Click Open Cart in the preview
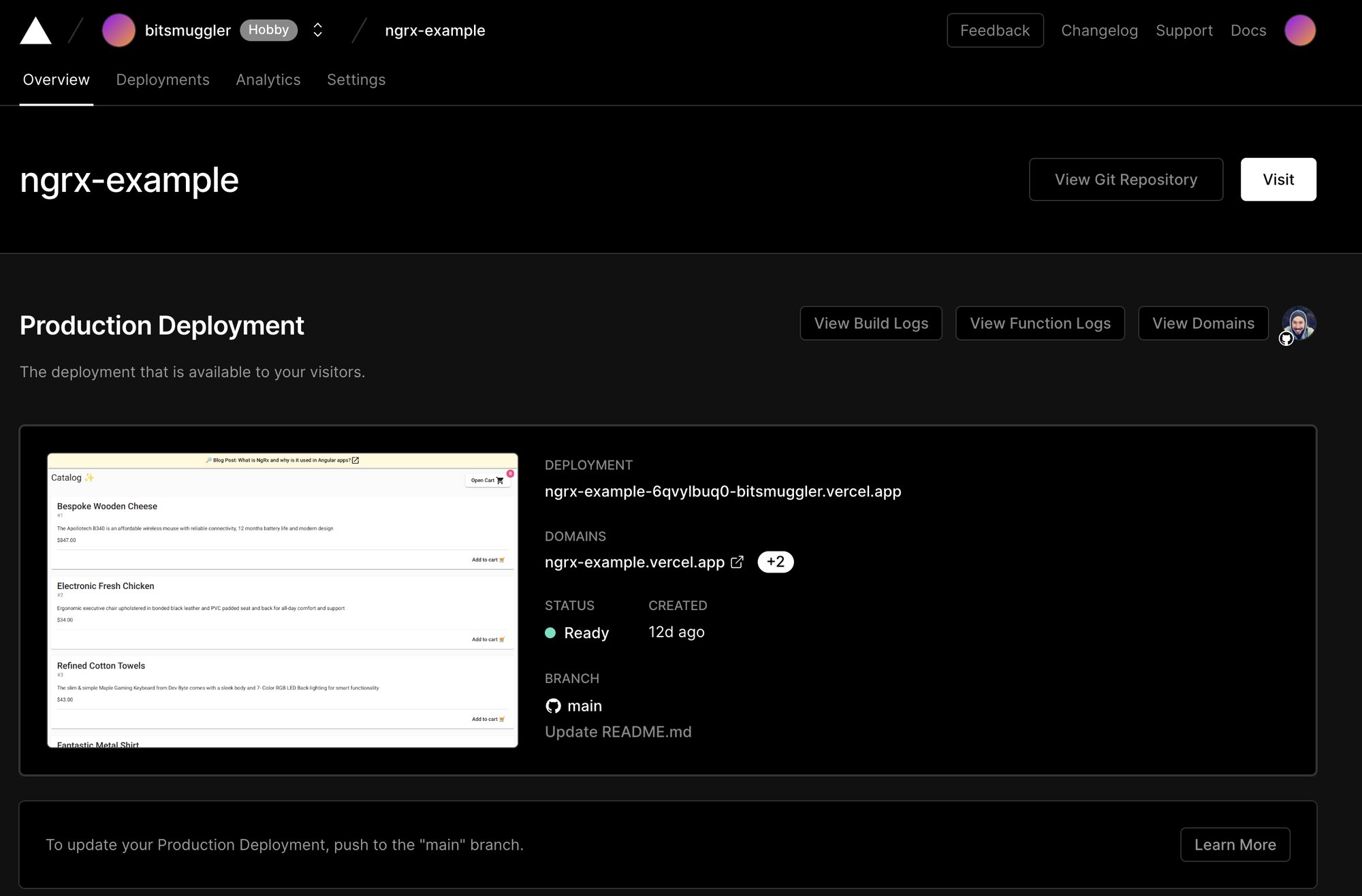The image size is (1362, 896). pyautogui.click(x=487, y=480)
